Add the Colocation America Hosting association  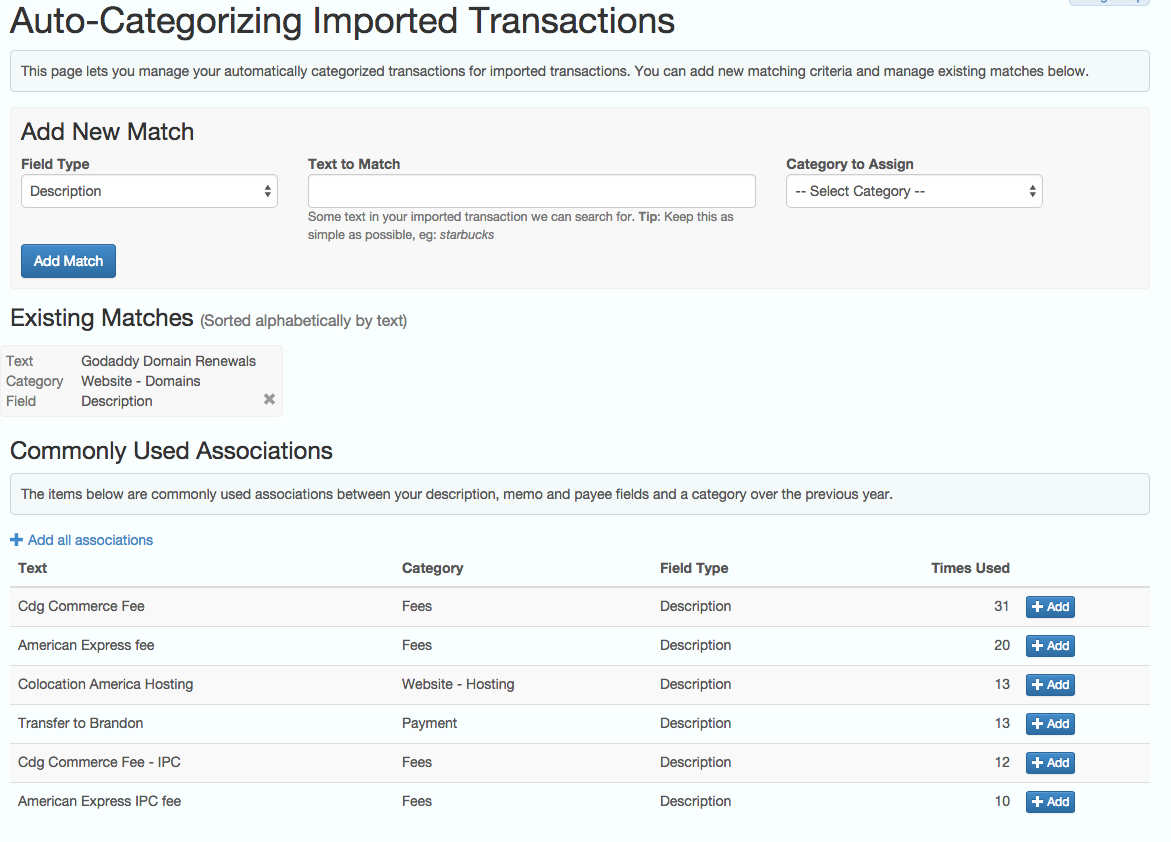click(1050, 685)
